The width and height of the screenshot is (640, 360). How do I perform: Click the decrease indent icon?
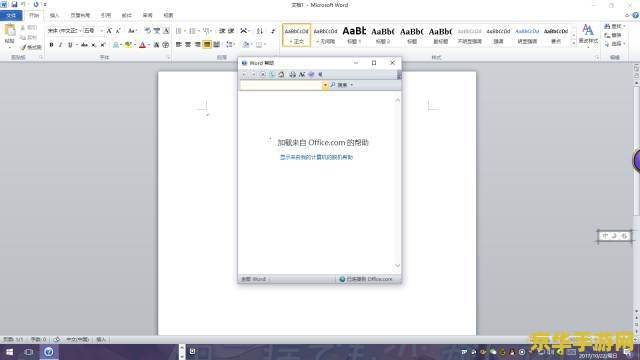tap(222, 31)
